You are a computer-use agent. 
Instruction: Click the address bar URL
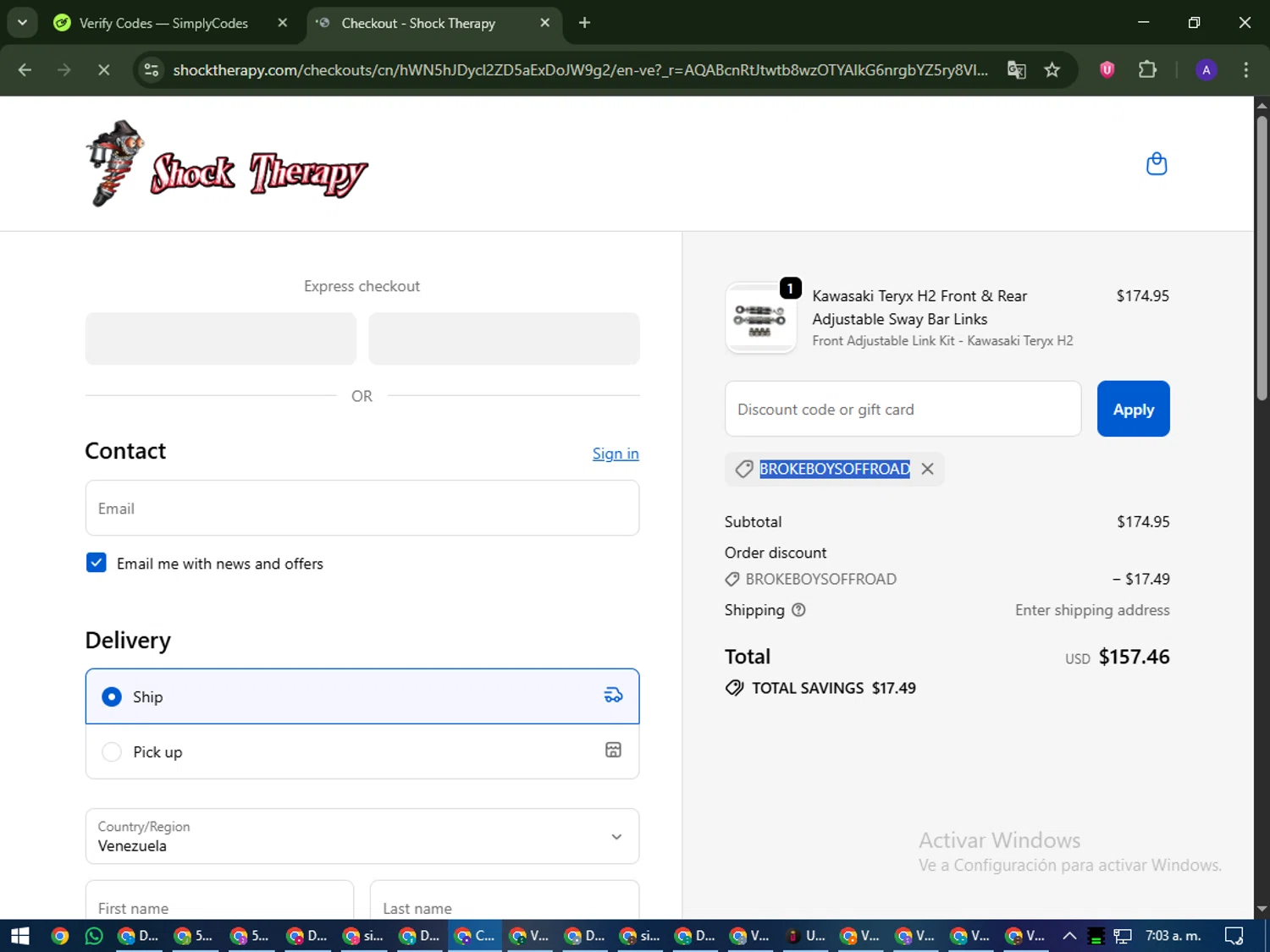tap(580, 70)
